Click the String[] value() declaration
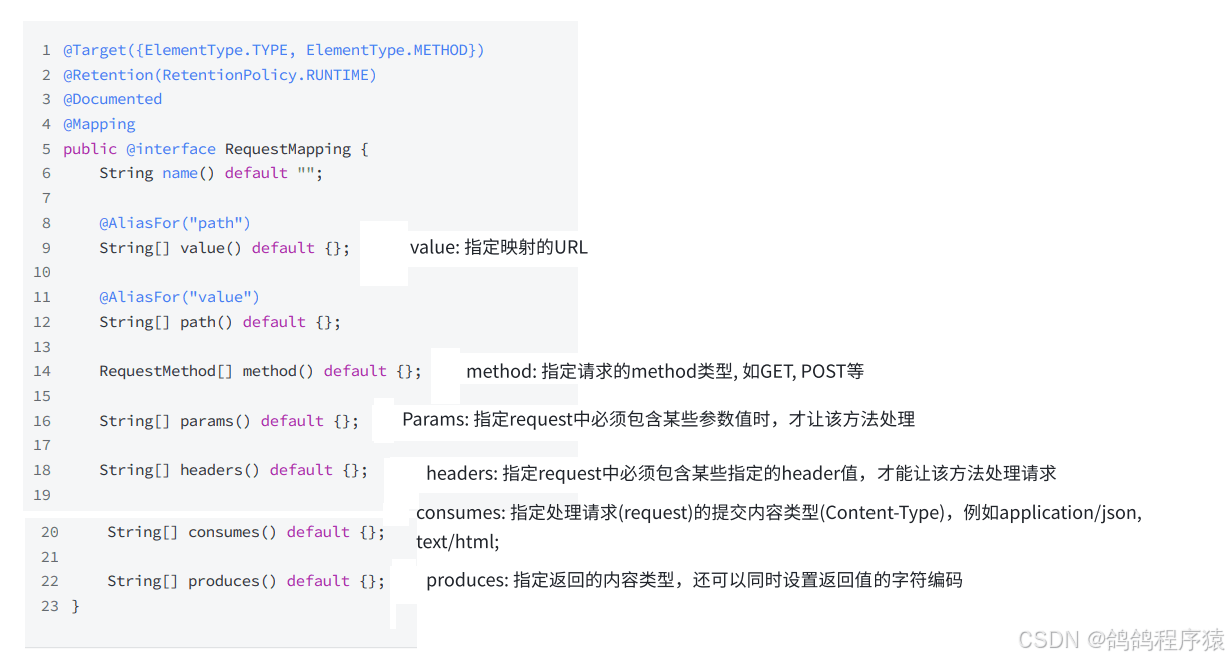Image resolution: width=1229 pixels, height=659 pixels. (x=225, y=248)
